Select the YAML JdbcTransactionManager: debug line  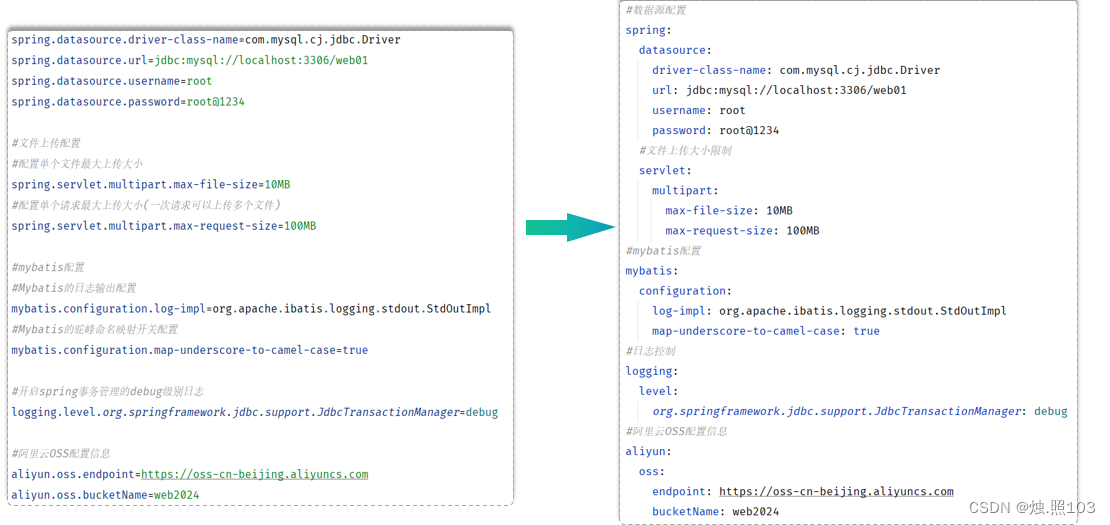[x=859, y=411]
